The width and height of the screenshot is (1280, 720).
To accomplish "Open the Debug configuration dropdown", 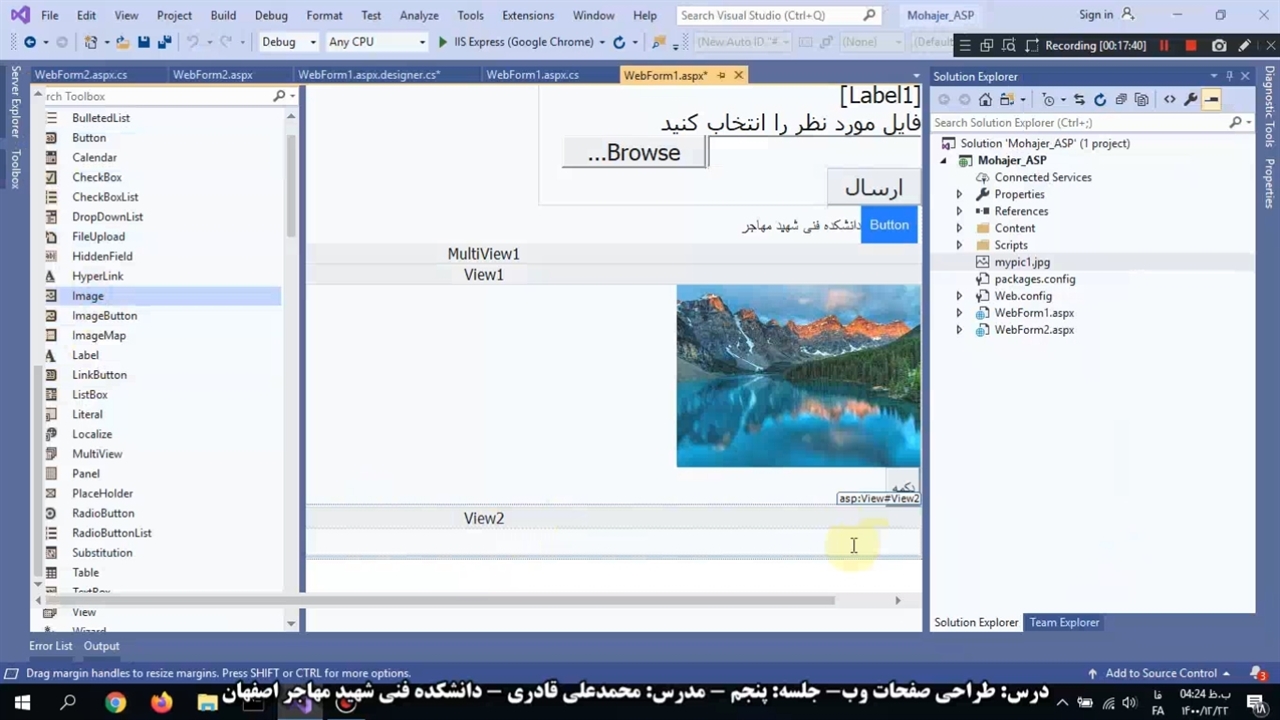I will 288,42.
